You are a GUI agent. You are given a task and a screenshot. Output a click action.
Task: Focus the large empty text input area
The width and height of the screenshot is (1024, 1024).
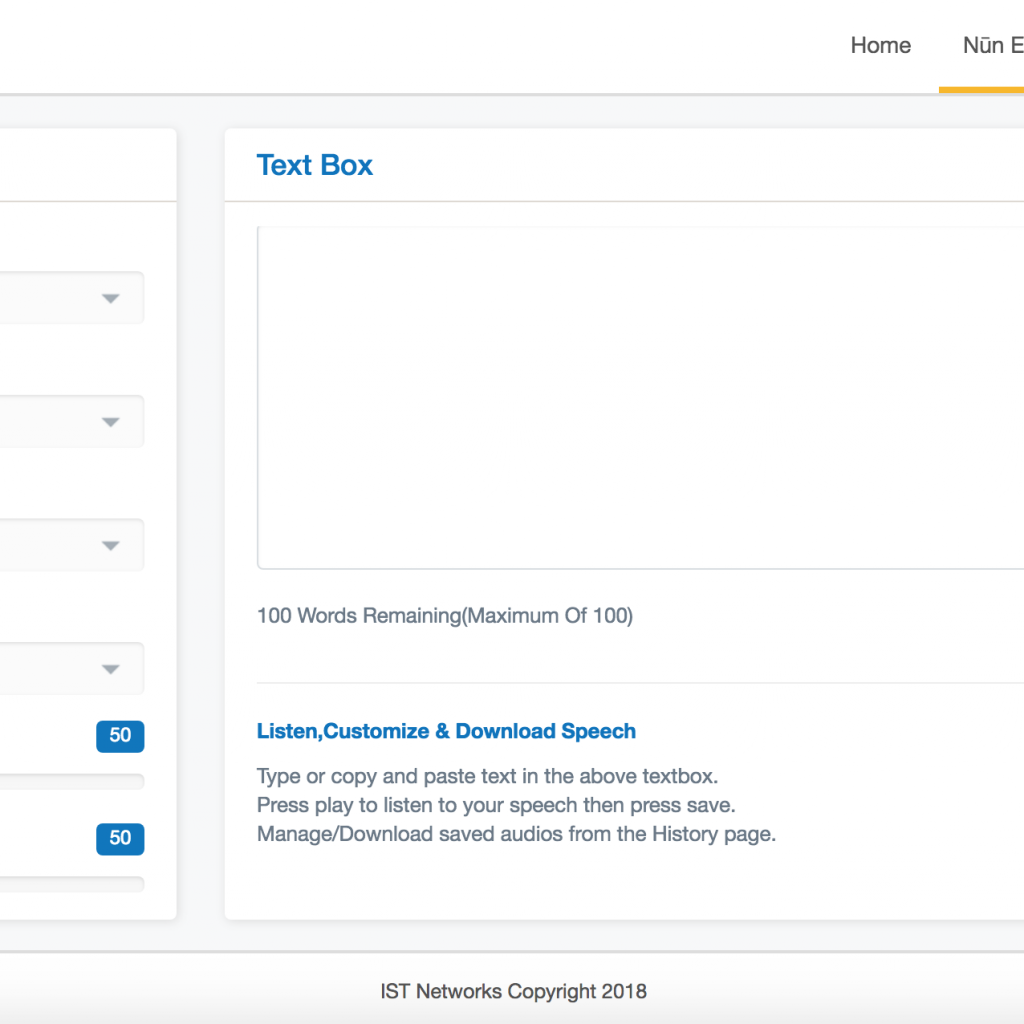click(640, 397)
